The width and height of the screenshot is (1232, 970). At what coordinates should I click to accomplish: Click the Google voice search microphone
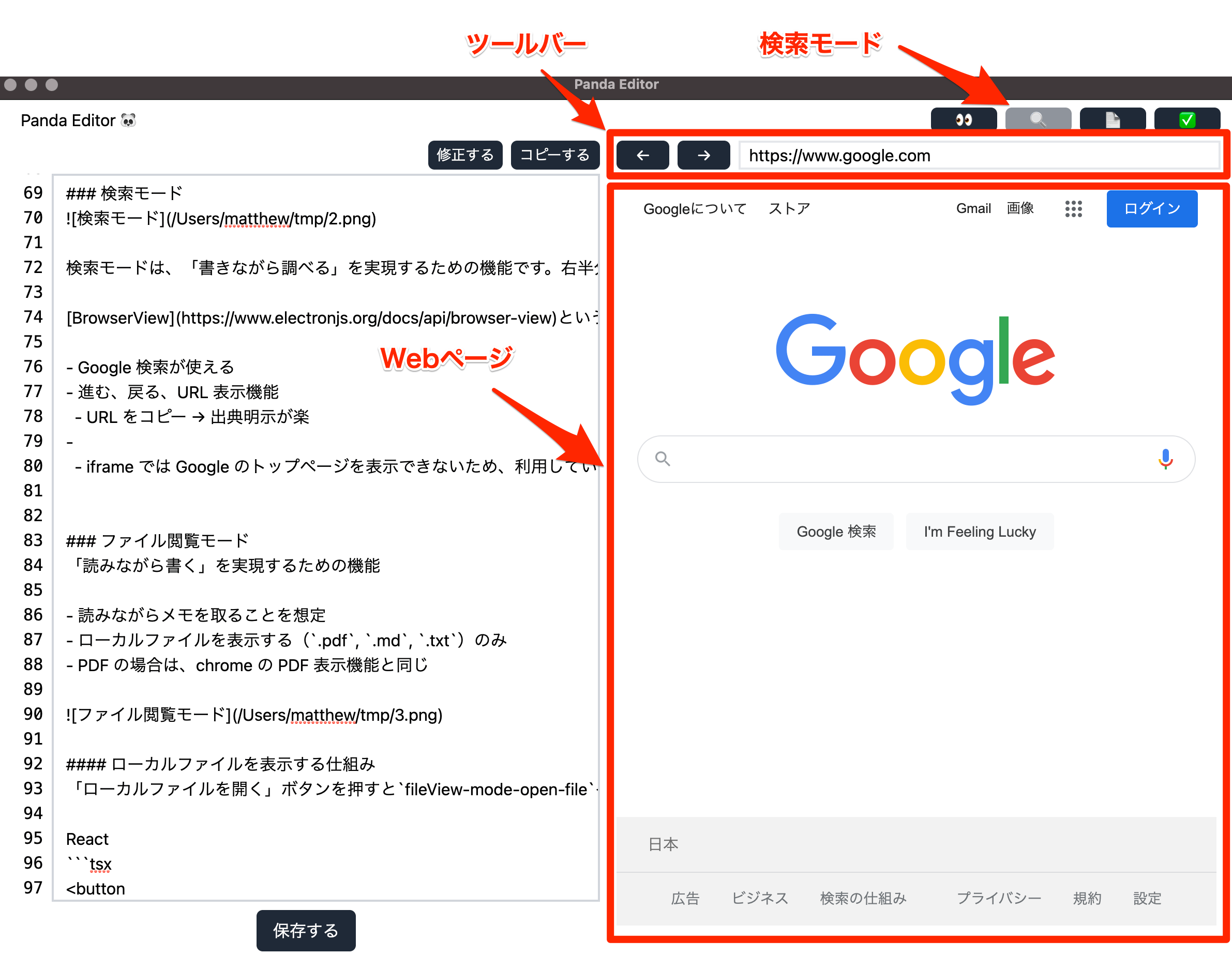pos(1166,459)
